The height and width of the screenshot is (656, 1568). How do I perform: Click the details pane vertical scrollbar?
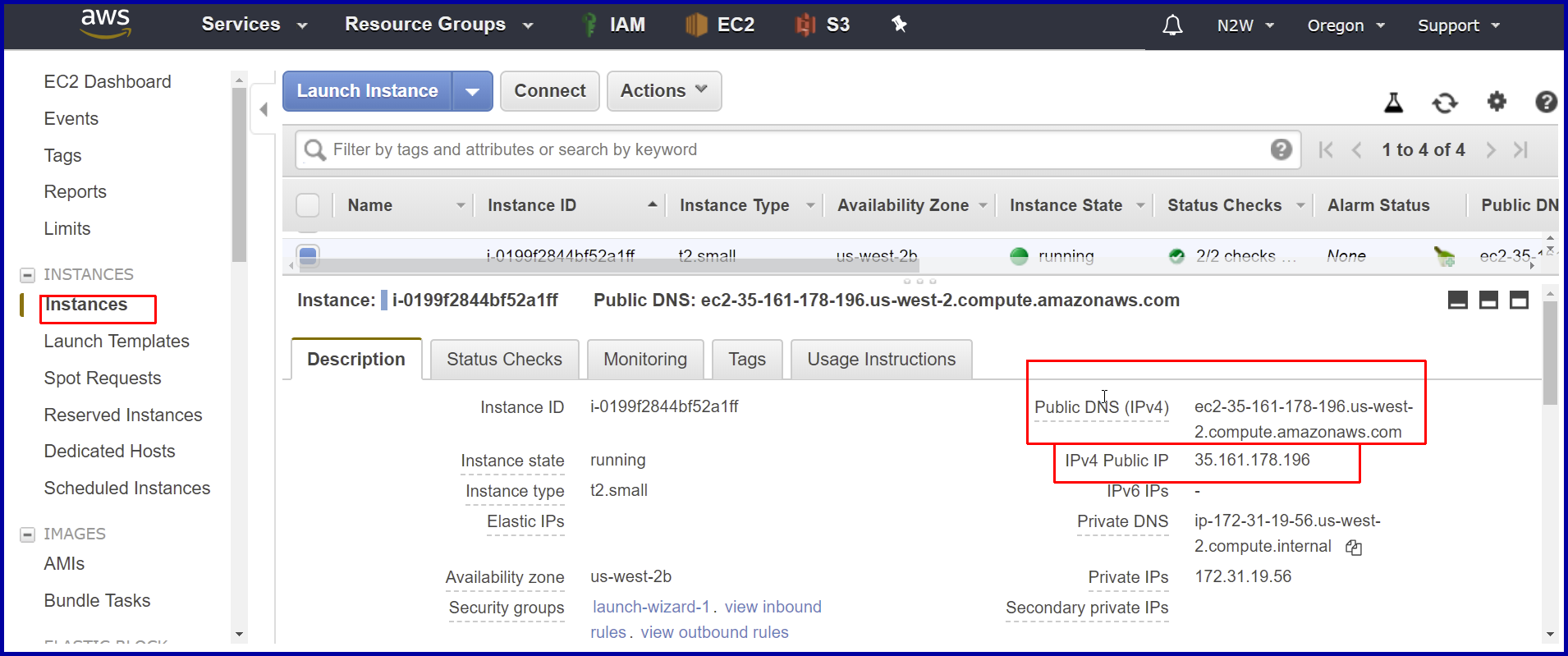[x=1550, y=353]
